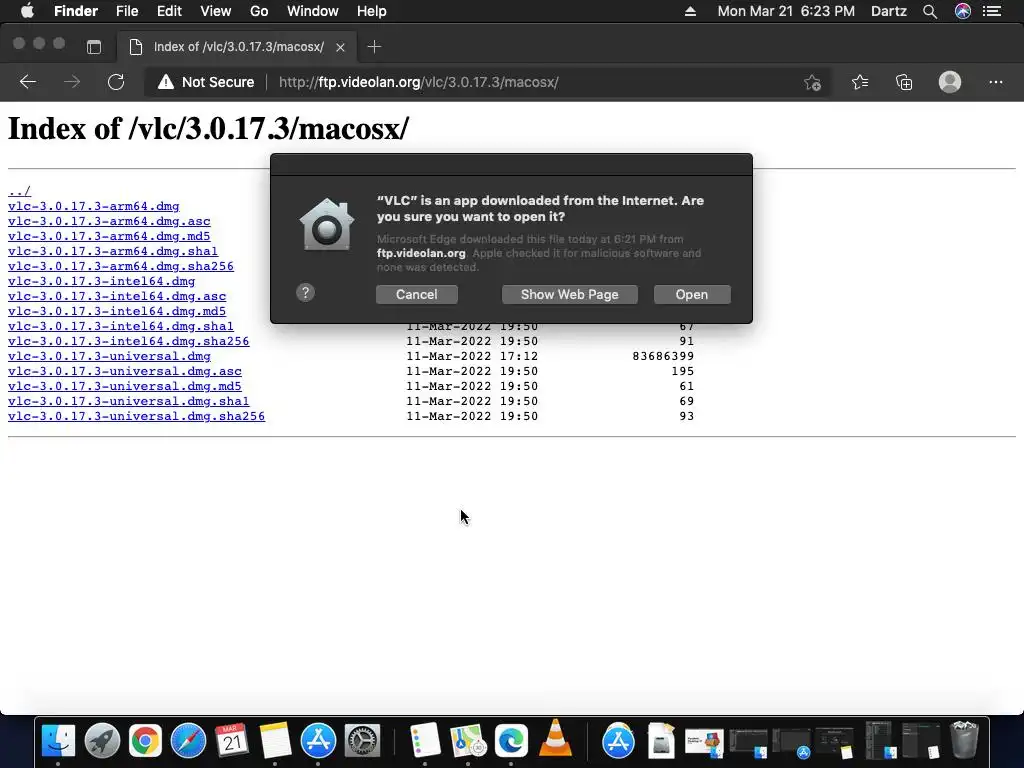Open the Finder menu

tap(76, 11)
